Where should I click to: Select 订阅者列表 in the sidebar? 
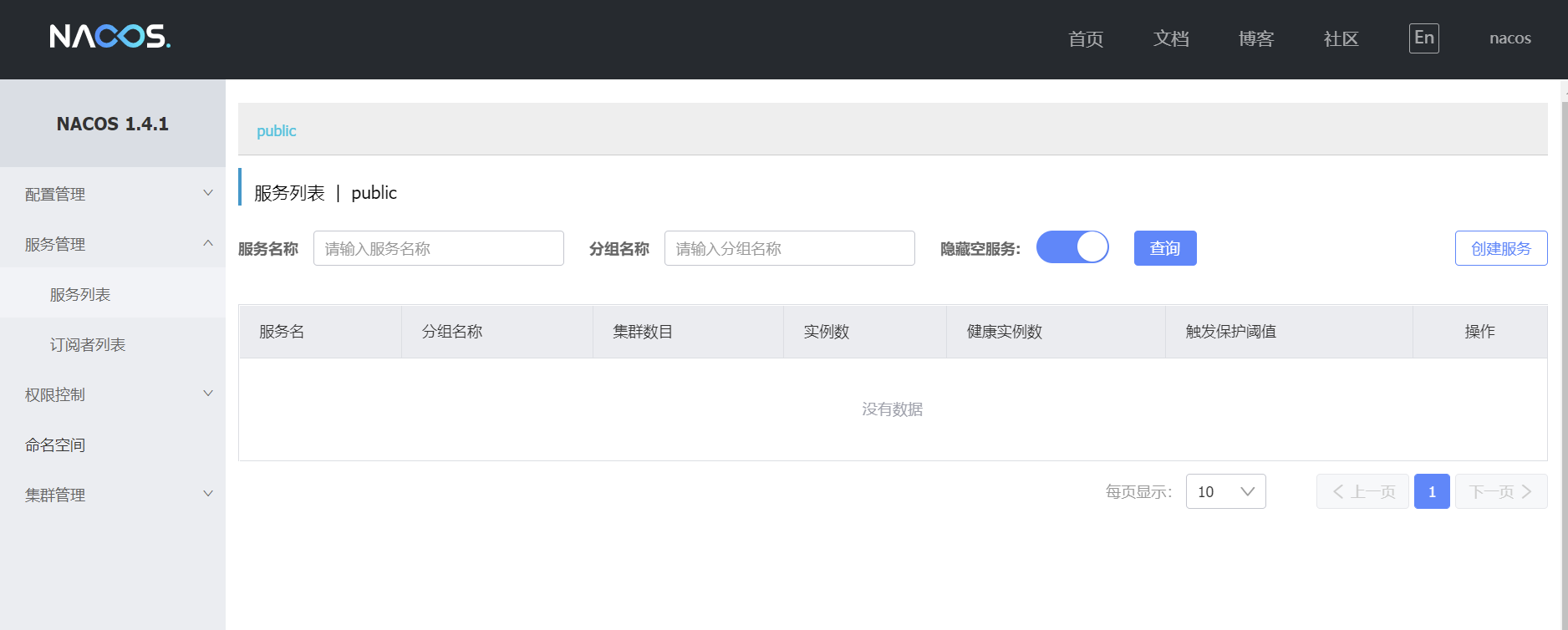[x=113, y=344]
